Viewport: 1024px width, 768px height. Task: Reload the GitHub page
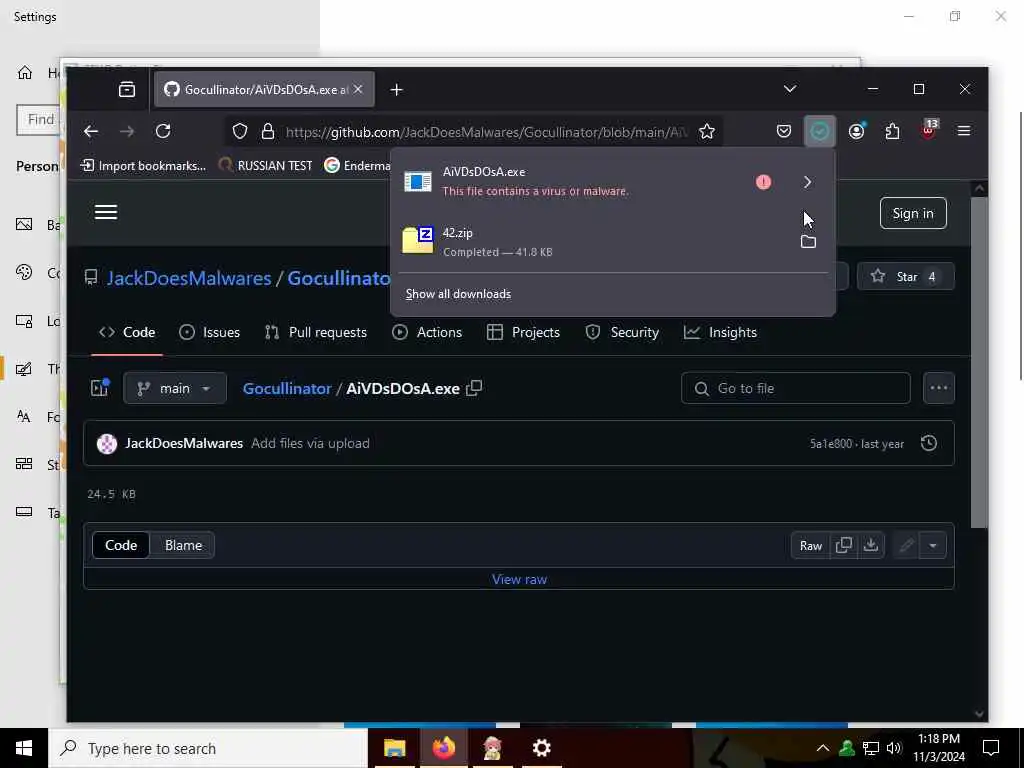(x=163, y=131)
